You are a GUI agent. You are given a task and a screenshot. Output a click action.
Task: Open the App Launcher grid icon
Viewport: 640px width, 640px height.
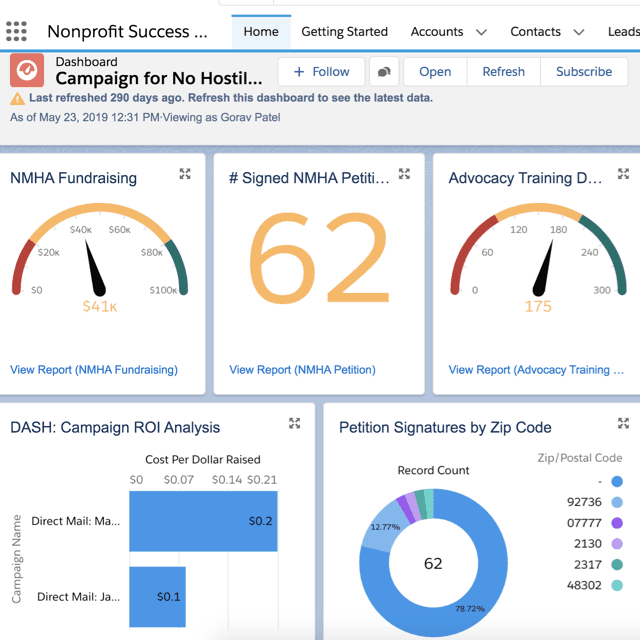coord(16,31)
